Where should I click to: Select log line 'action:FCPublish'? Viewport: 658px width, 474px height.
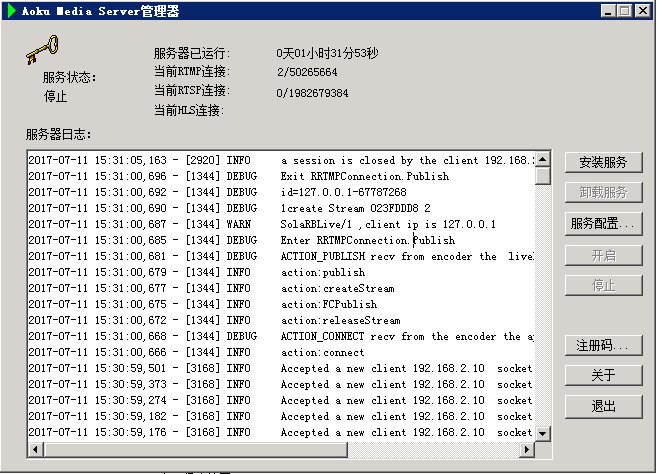(281, 304)
